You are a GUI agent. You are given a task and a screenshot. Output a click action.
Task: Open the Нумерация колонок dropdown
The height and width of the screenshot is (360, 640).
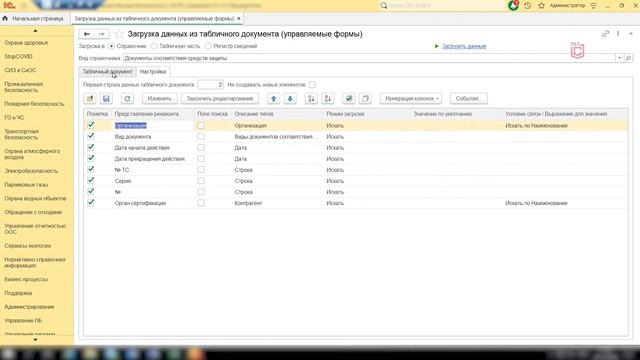click(x=411, y=98)
